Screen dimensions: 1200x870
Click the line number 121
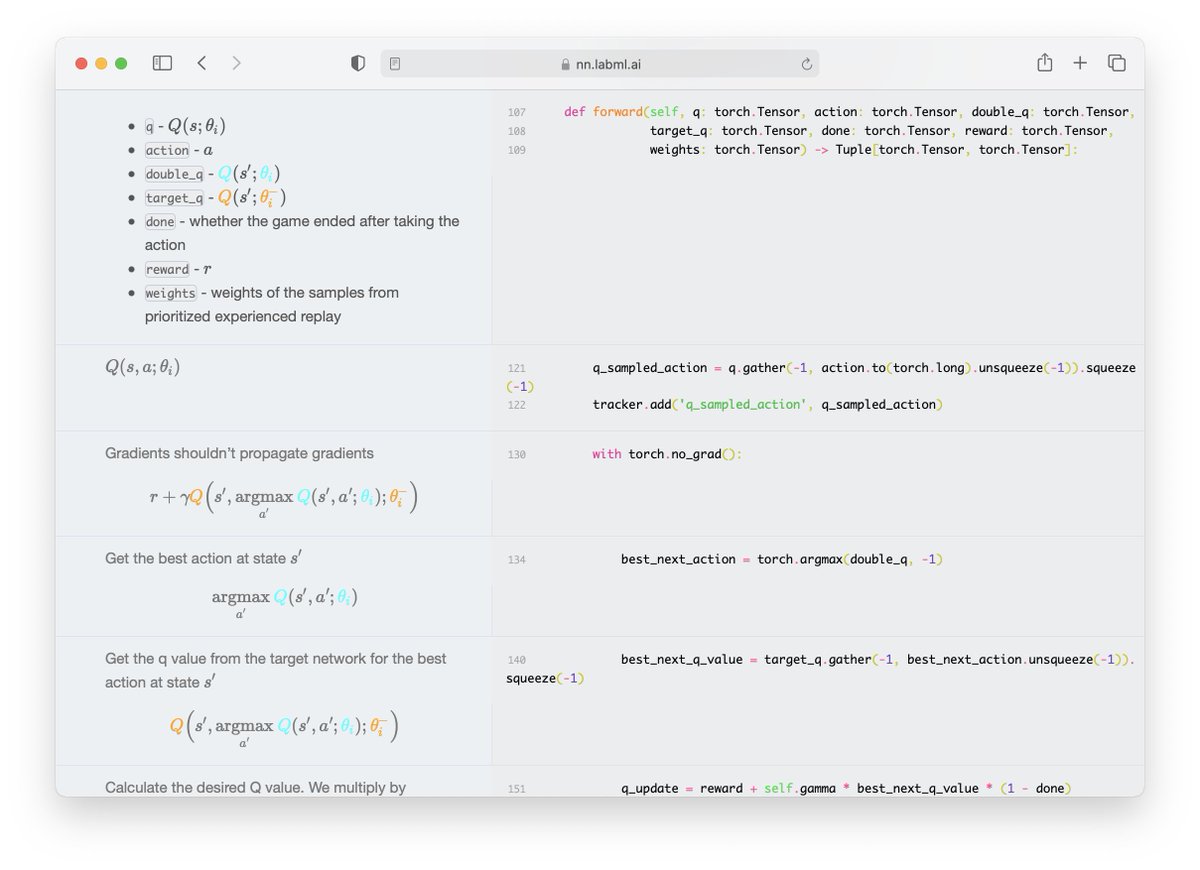[516, 369]
